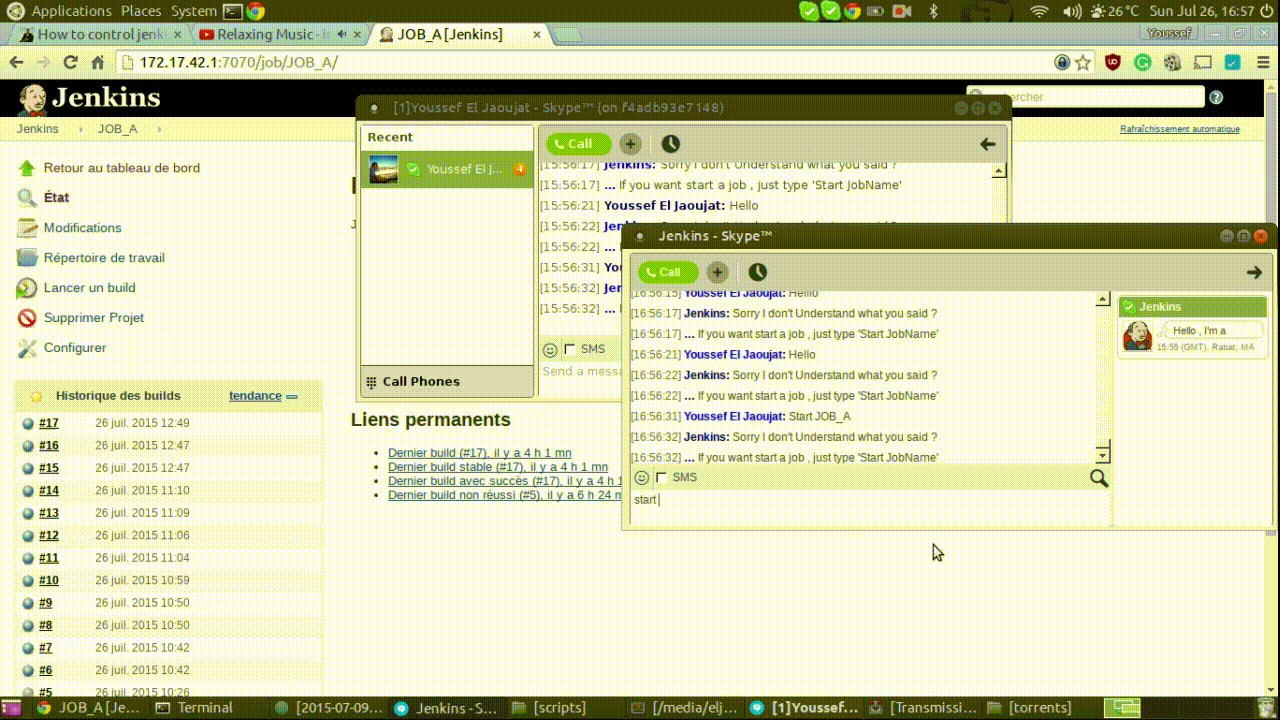Open build #14 in build history

(49, 491)
